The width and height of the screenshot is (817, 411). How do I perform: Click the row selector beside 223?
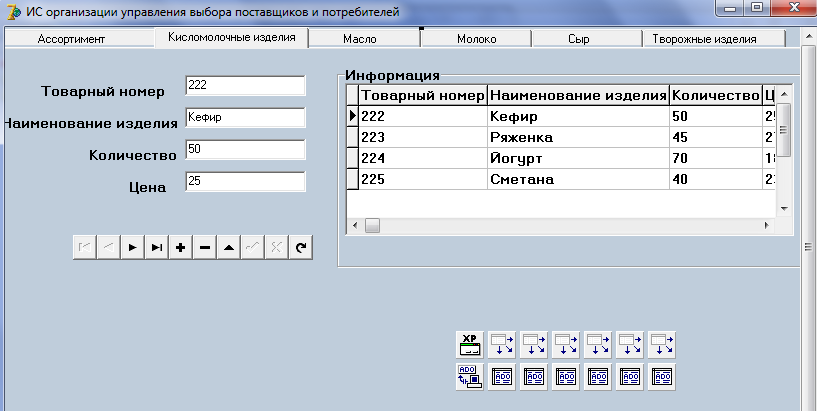[353, 137]
